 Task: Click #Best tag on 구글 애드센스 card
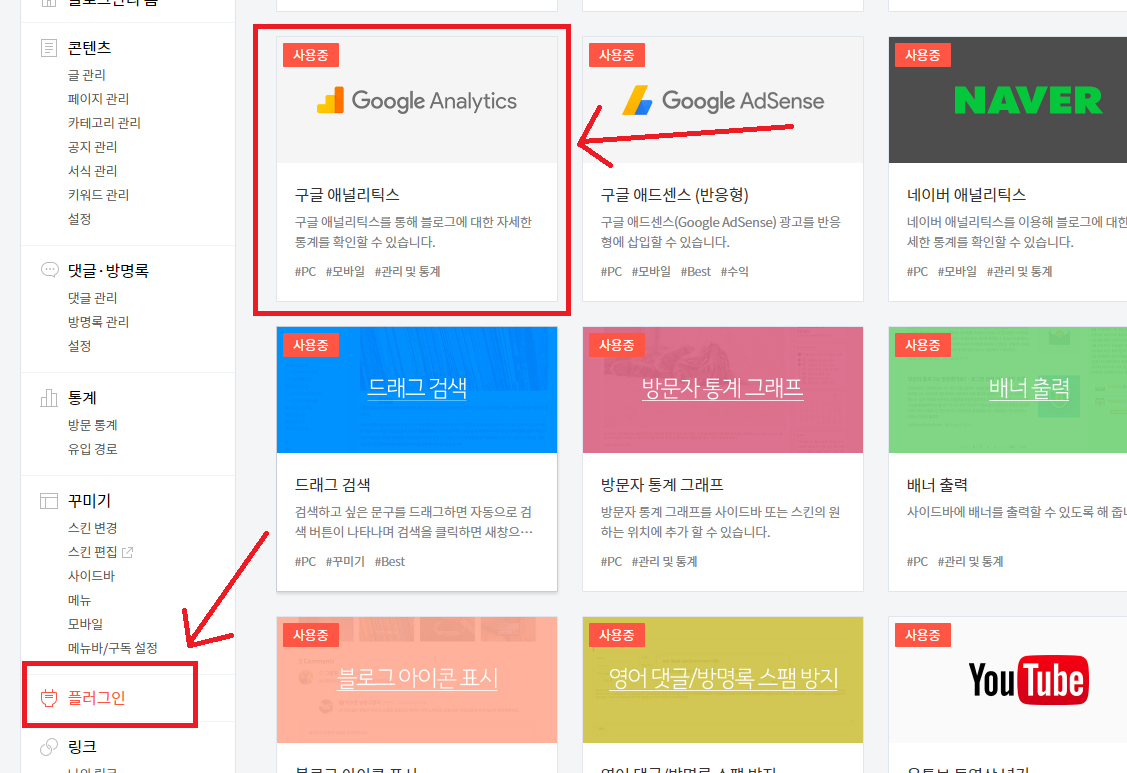click(x=696, y=272)
